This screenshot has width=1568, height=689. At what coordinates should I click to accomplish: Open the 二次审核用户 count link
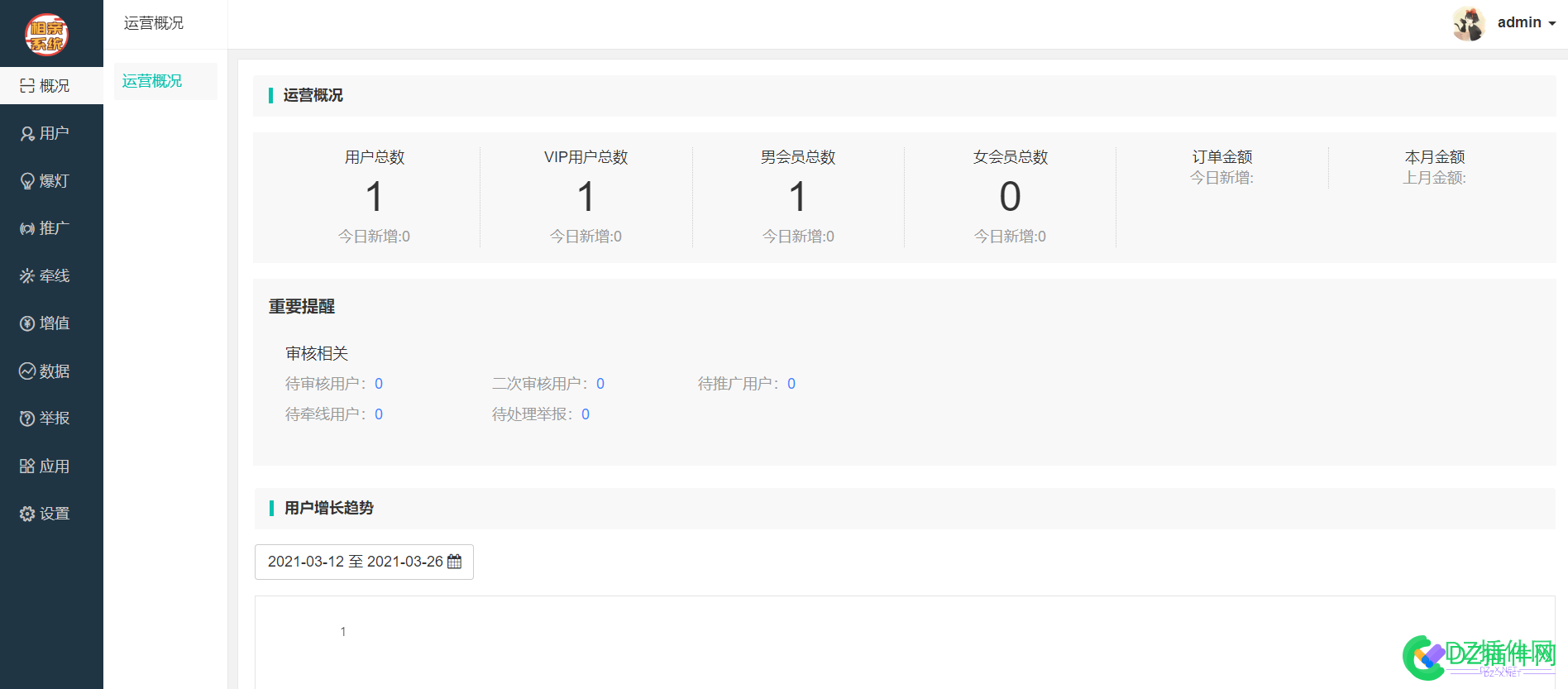(600, 384)
